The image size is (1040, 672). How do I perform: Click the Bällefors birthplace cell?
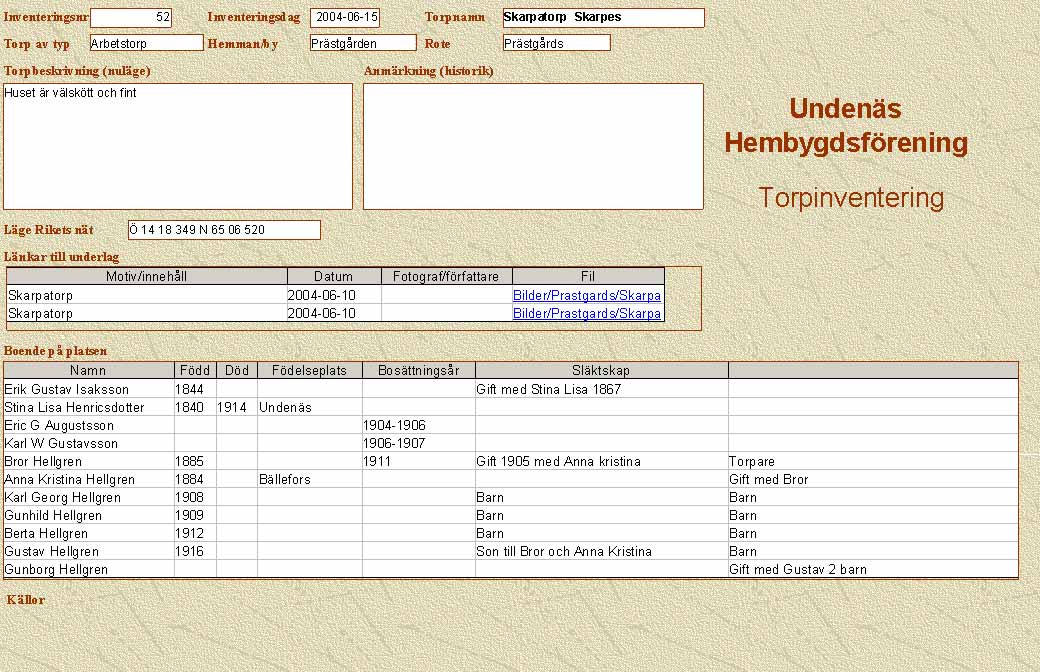(x=285, y=480)
